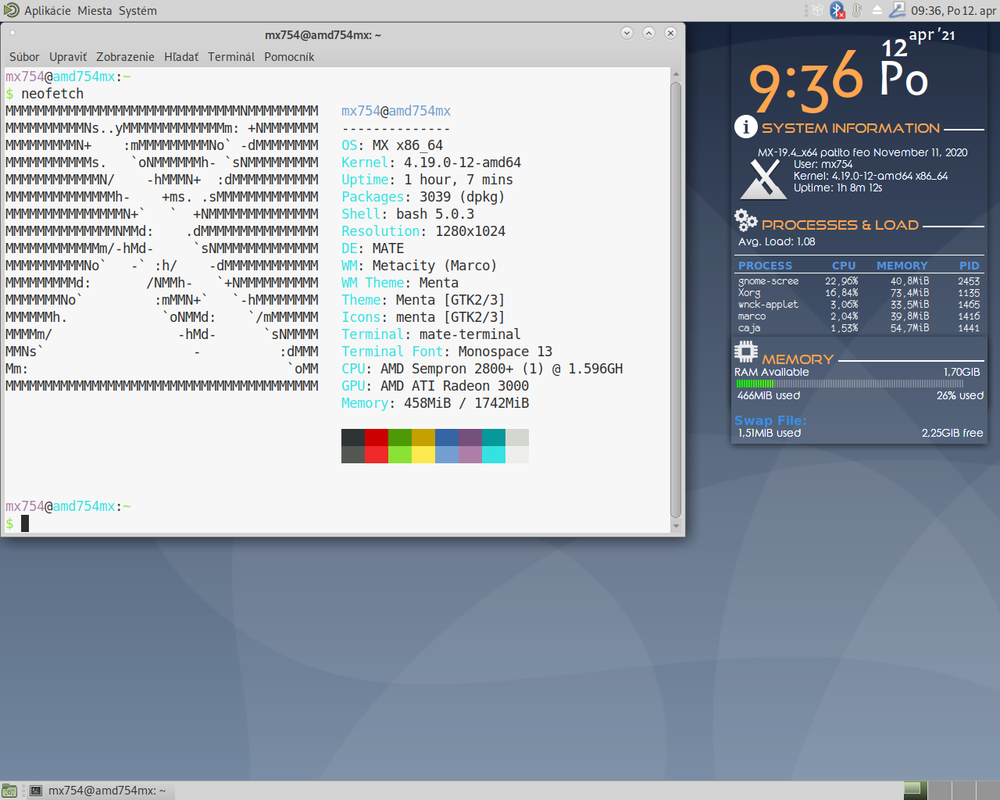Open the panel clock showing 09:36, Po 12. apr
1000x800 pixels.
[953, 11]
